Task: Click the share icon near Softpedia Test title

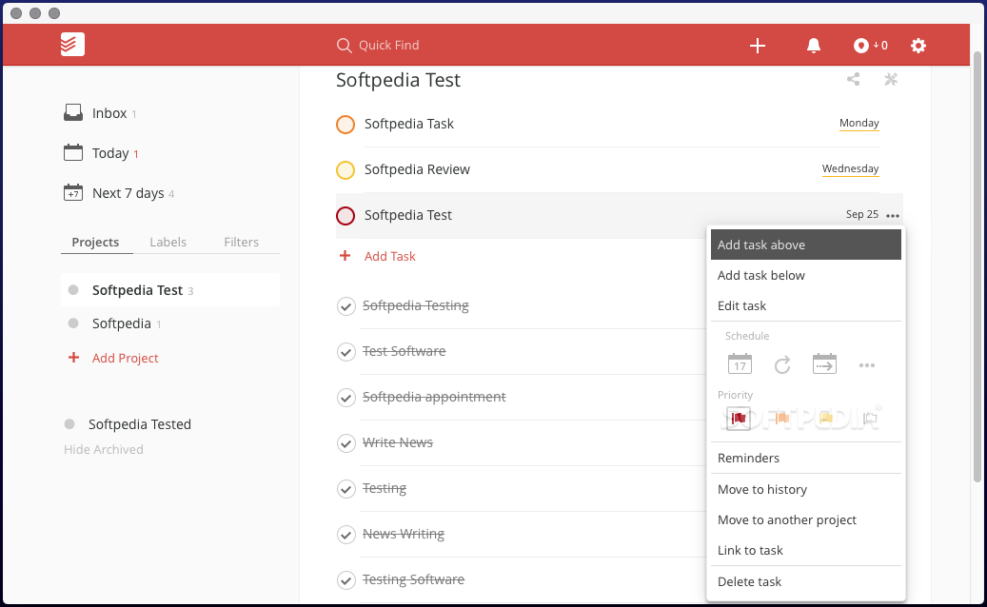Action: pos(853,79)
